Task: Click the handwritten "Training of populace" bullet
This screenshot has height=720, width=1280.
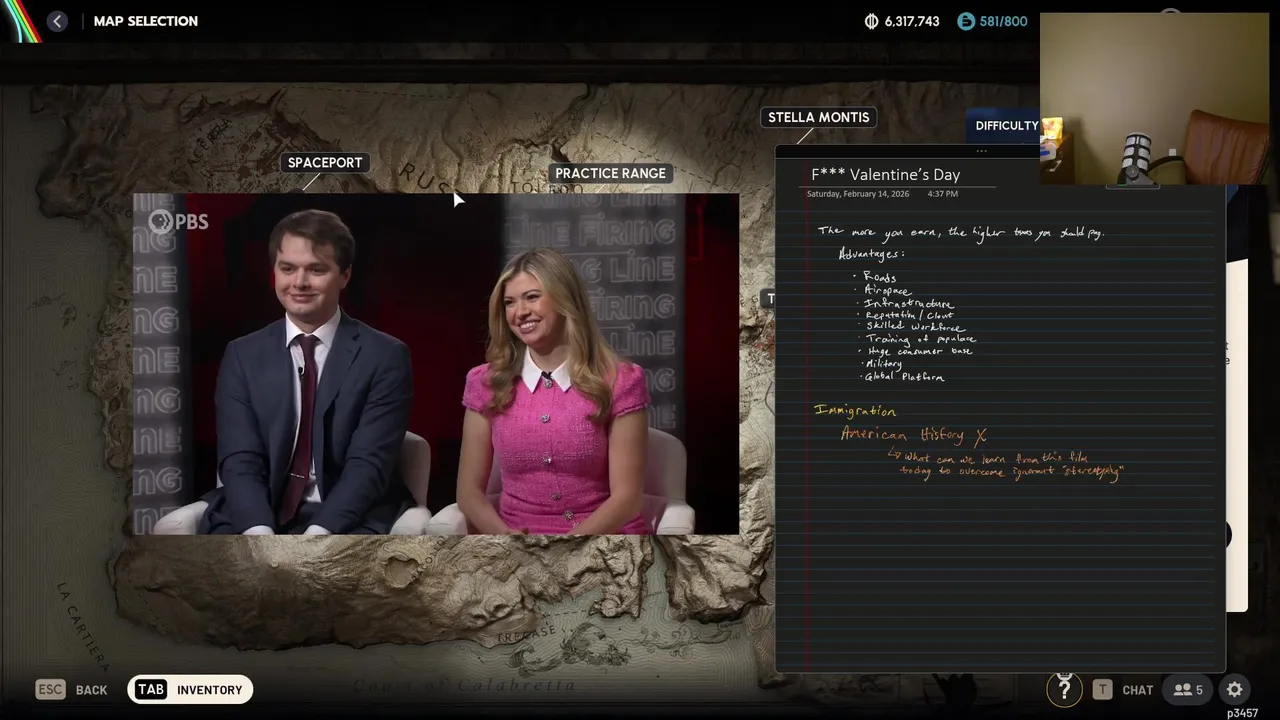Action: [920, 339]
